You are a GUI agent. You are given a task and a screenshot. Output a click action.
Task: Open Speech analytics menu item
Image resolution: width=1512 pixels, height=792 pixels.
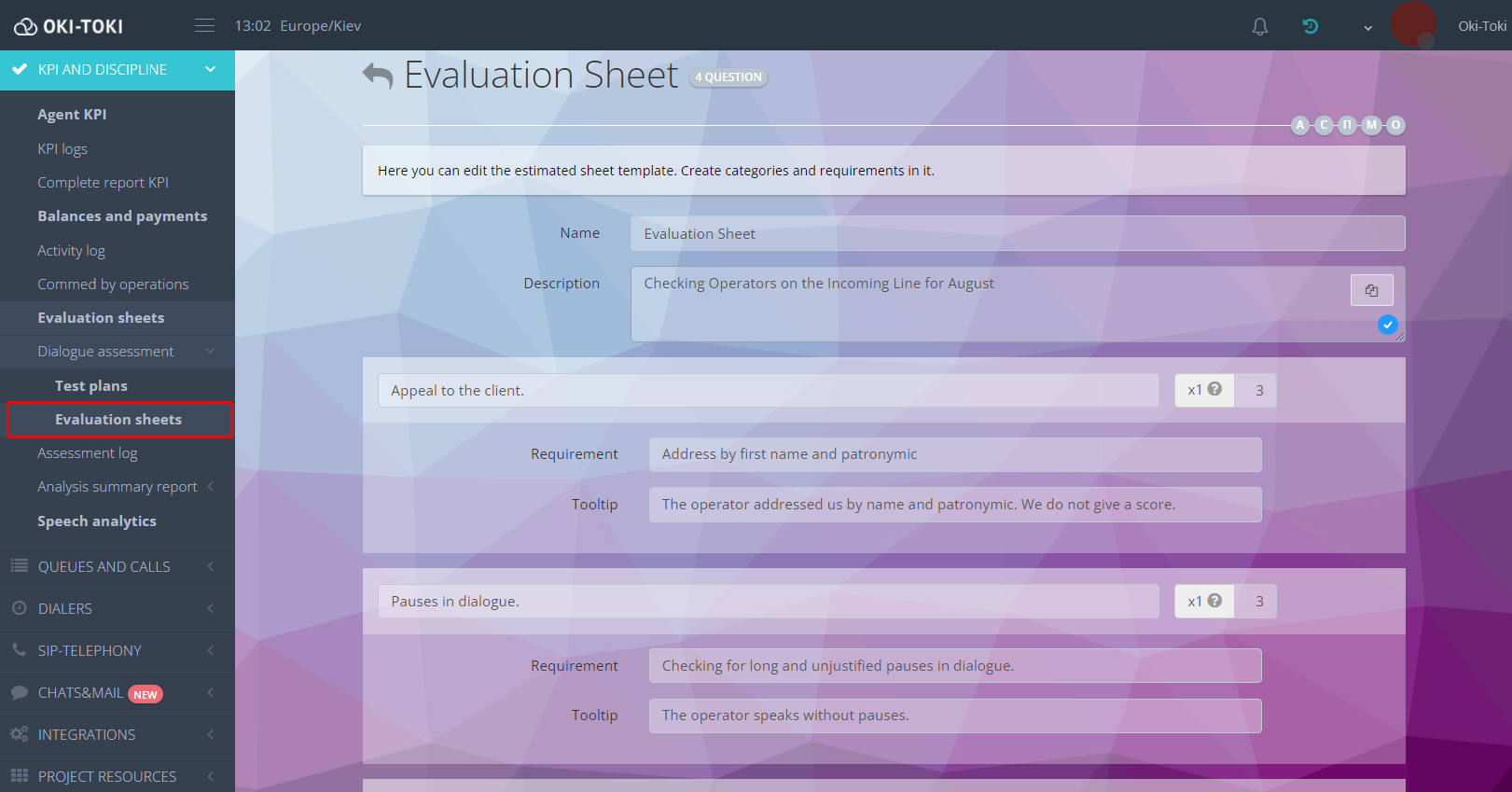(97, 521)
